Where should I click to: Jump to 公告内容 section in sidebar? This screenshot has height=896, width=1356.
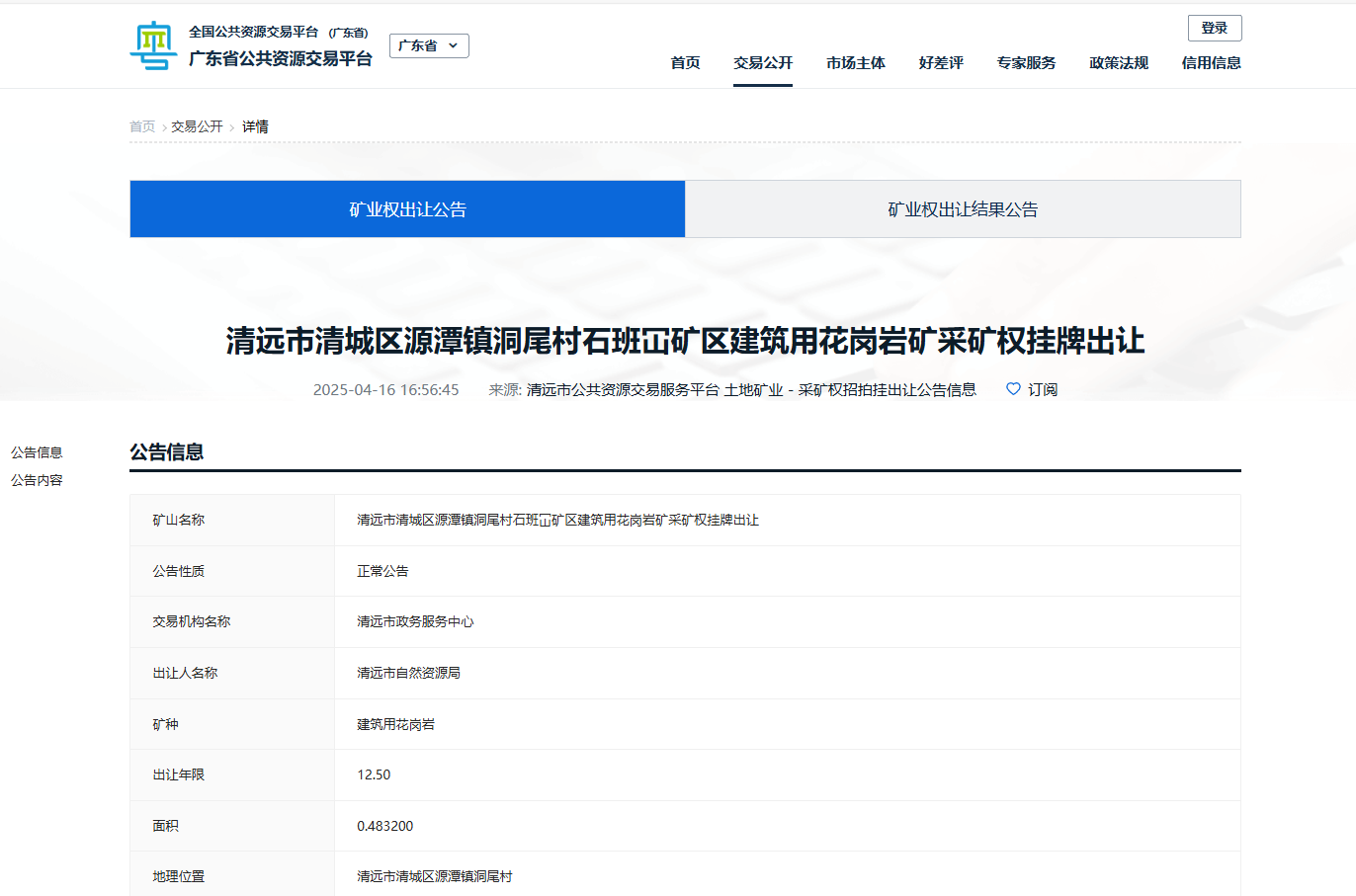pyautogui.click(x=37, y=480)
